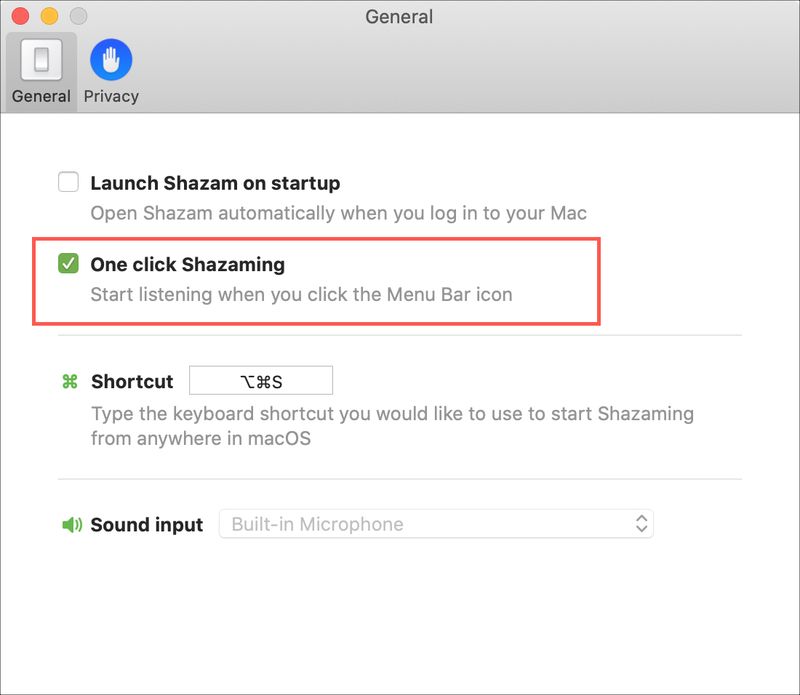Click 'Open Shazam automatically when you log in' text
Screen dimensions: 800x695
point(339,213)
